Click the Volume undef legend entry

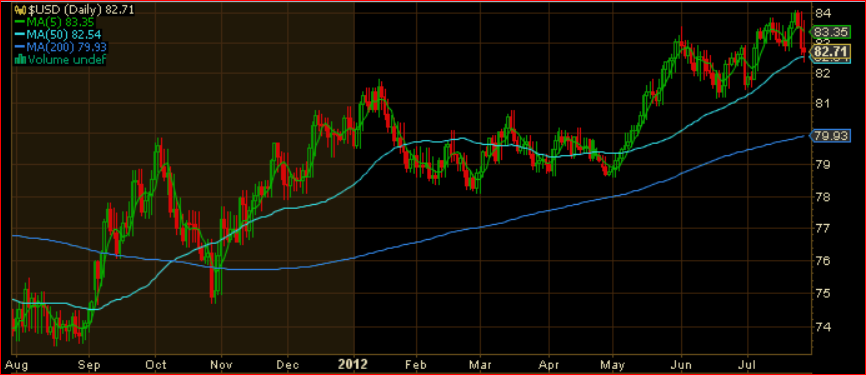[x=66, y=59]
